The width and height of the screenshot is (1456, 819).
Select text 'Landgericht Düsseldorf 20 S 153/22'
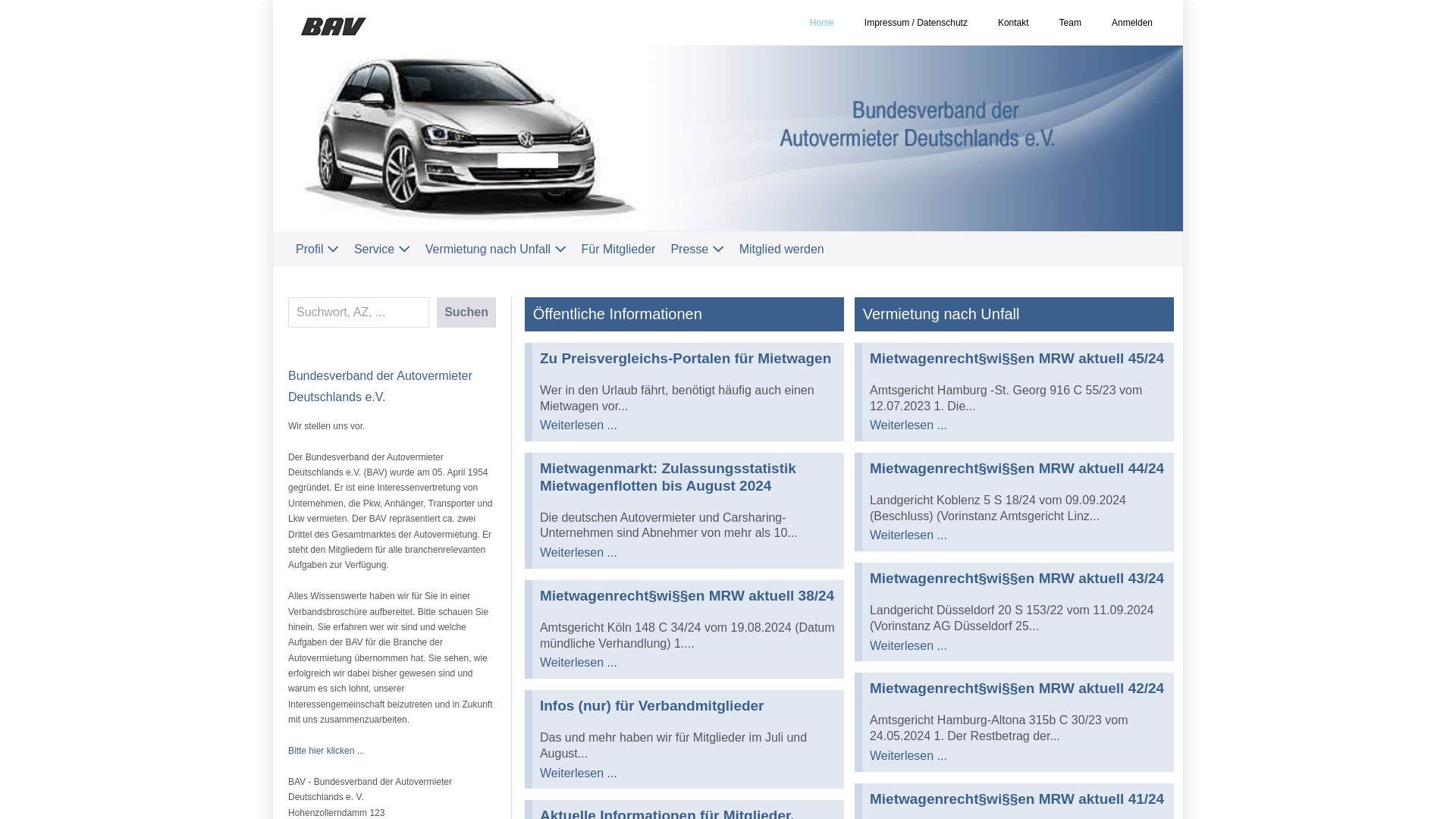point(963,610)
